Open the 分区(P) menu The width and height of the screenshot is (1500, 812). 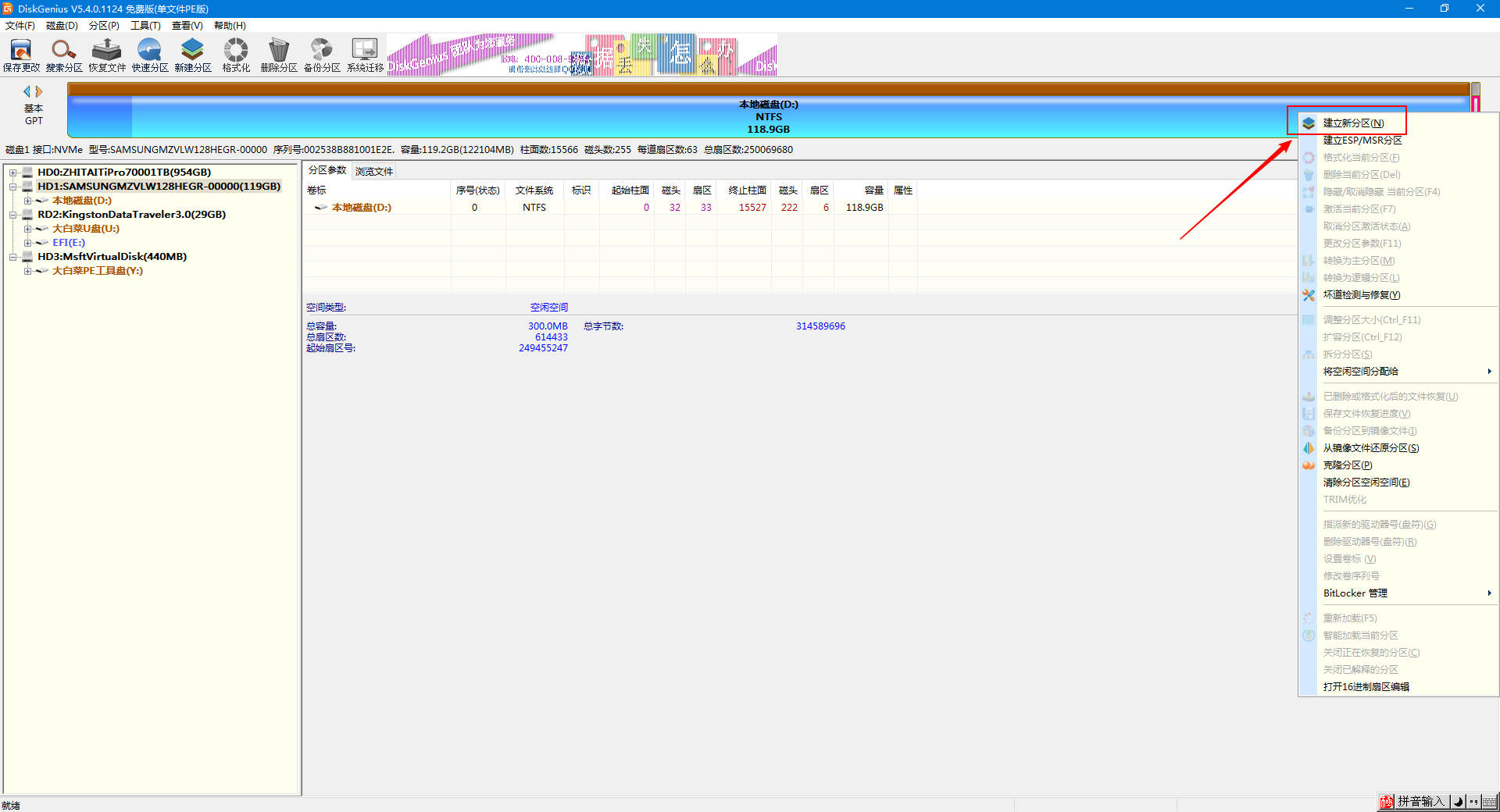pyautogui.click(x=104, y=26)
